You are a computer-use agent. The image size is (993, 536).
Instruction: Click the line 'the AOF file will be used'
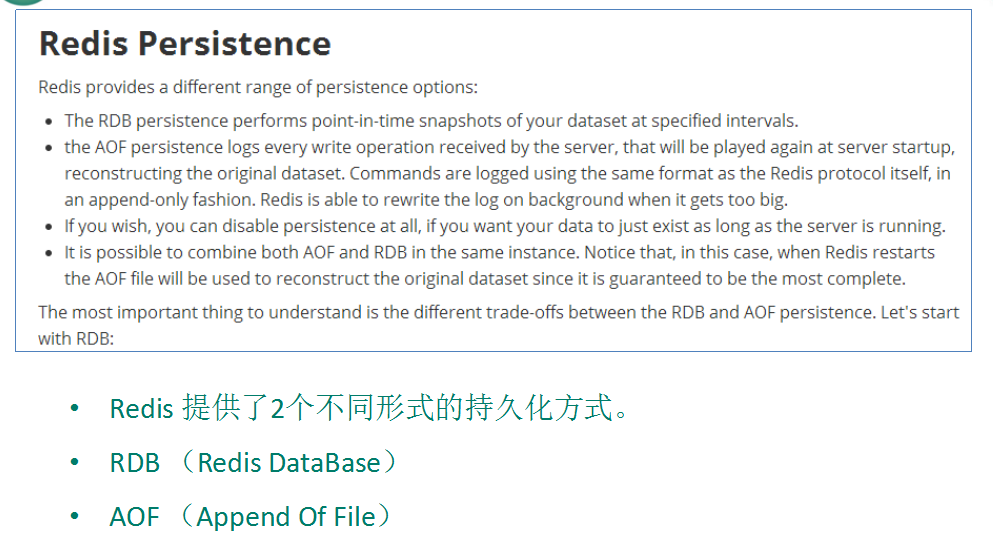coord(485,279)
